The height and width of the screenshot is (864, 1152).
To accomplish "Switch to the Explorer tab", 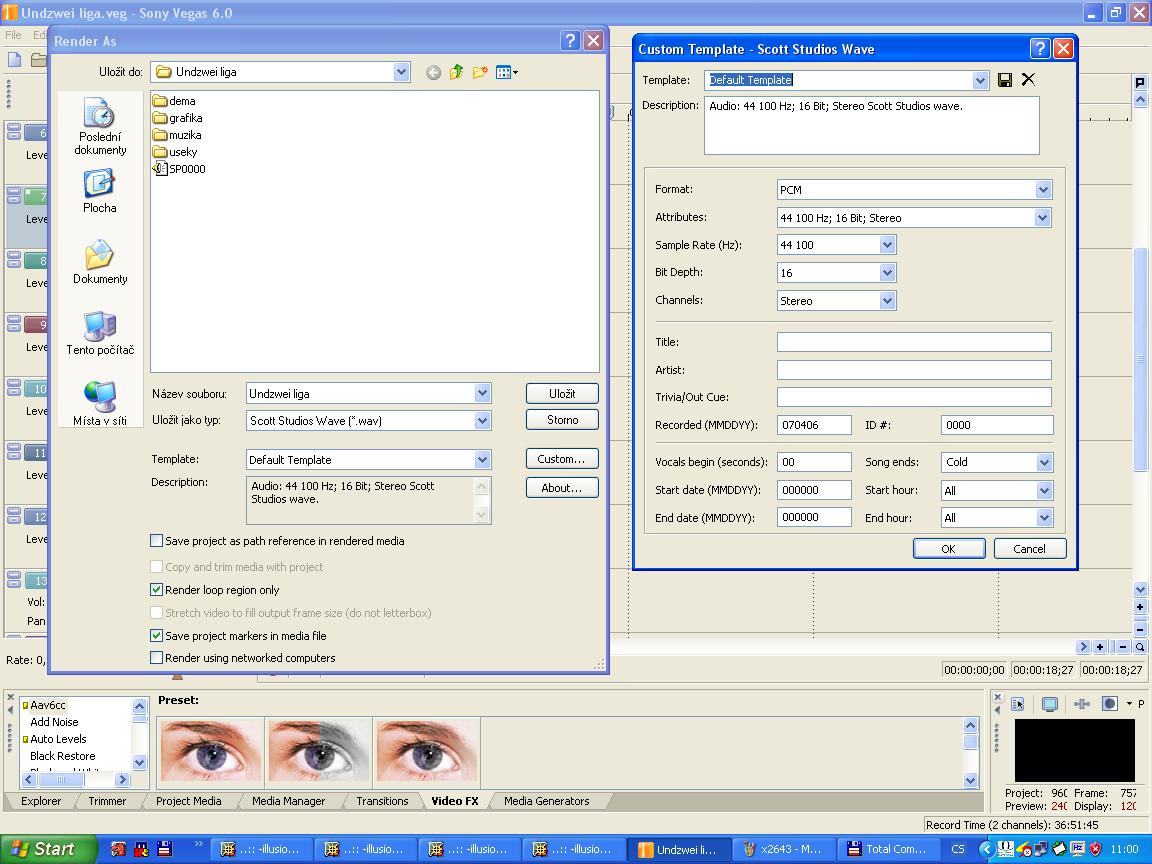I will (x=41, y=801).
